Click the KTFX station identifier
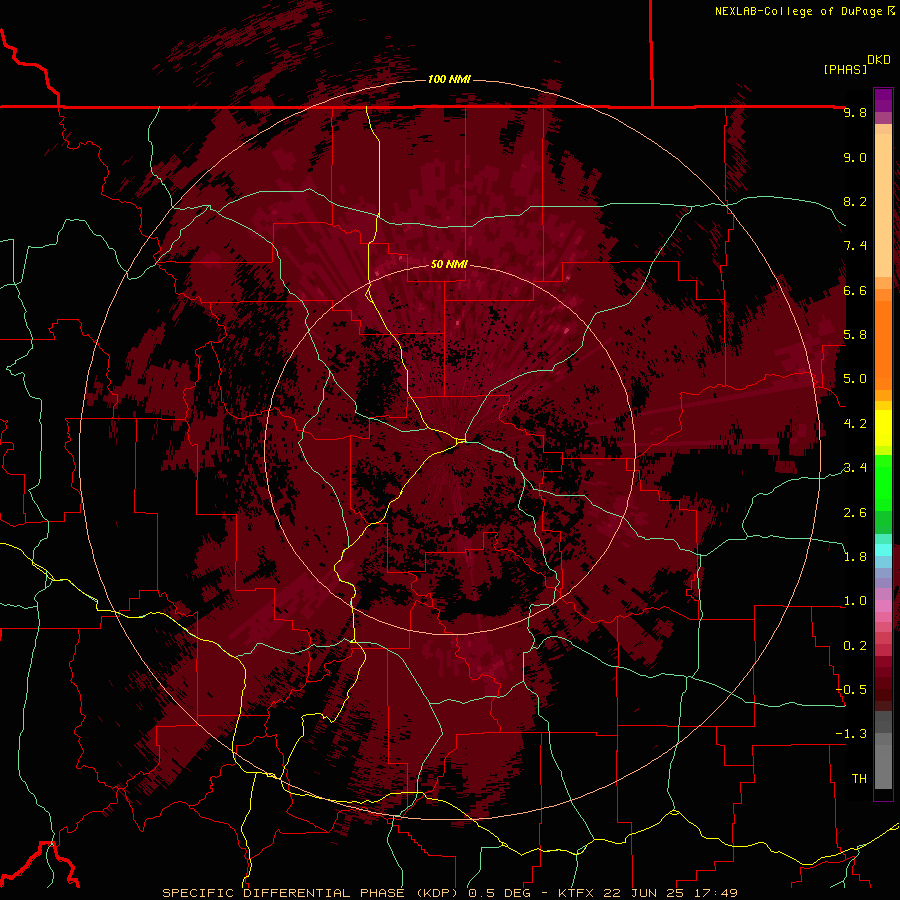 click(575, 893)
